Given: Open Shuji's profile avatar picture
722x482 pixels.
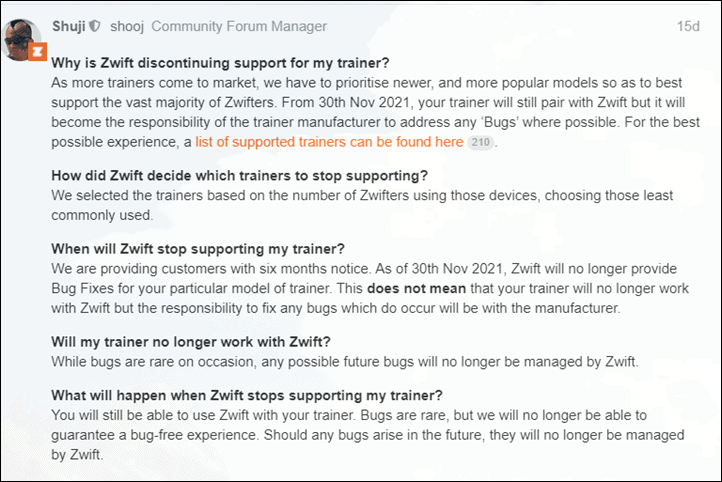Looking at the screenshot, I should (x=21, y=39).
